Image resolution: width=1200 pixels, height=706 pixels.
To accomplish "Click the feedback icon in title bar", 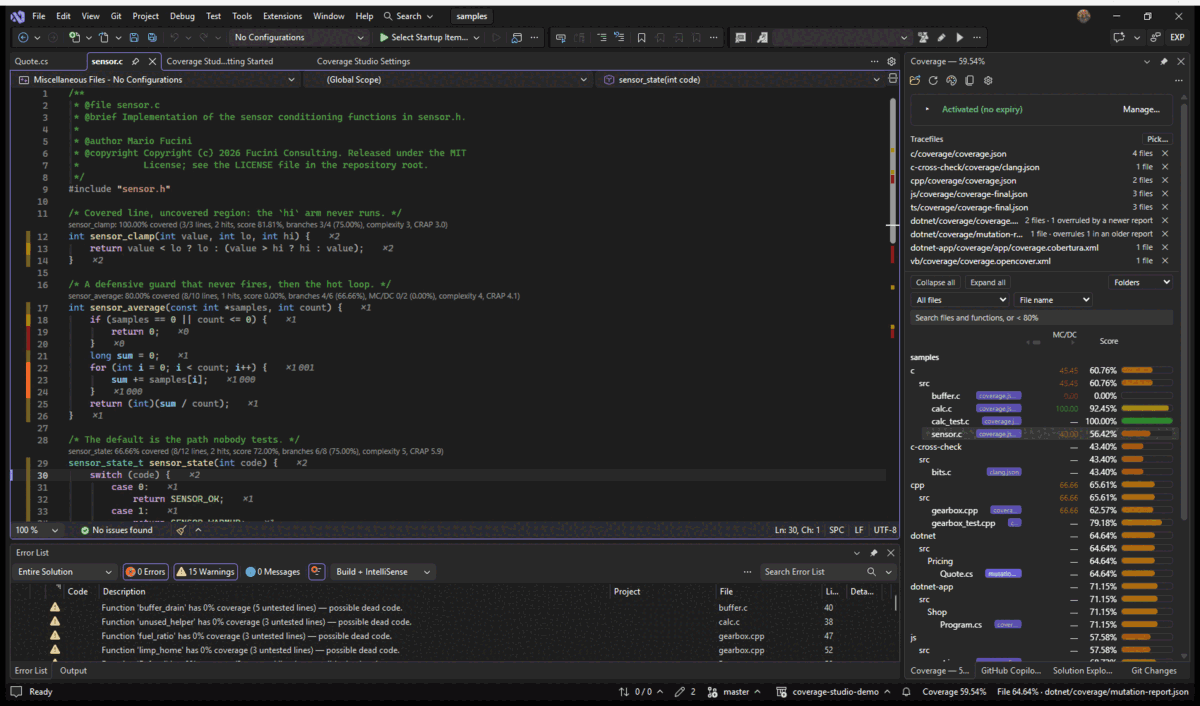I will 1119,37.
